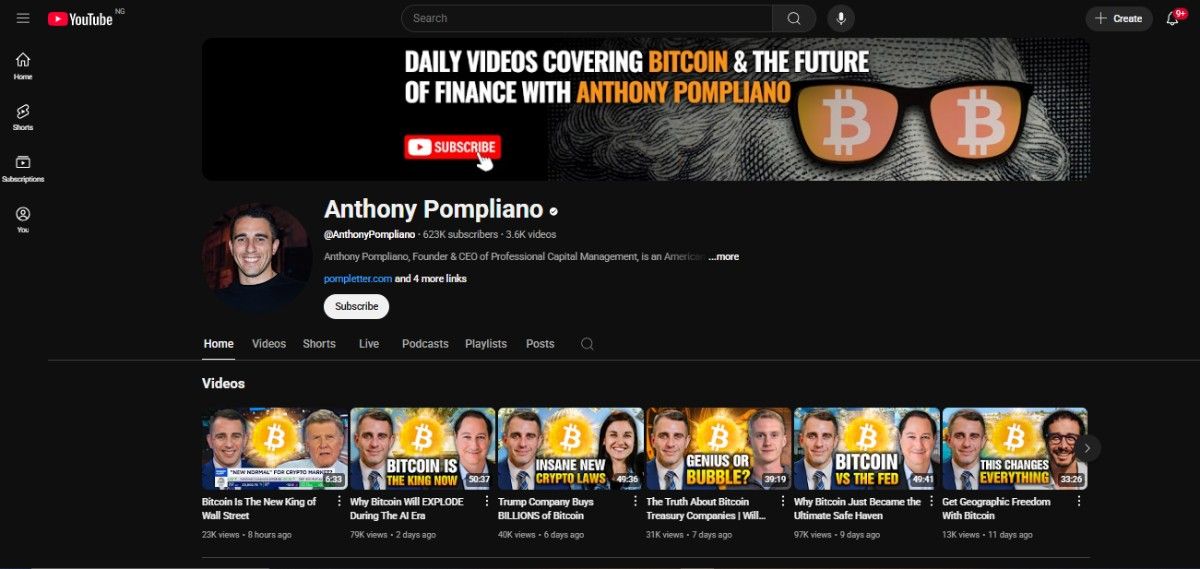Open the notifications bell

click(x=1172, y=18)
